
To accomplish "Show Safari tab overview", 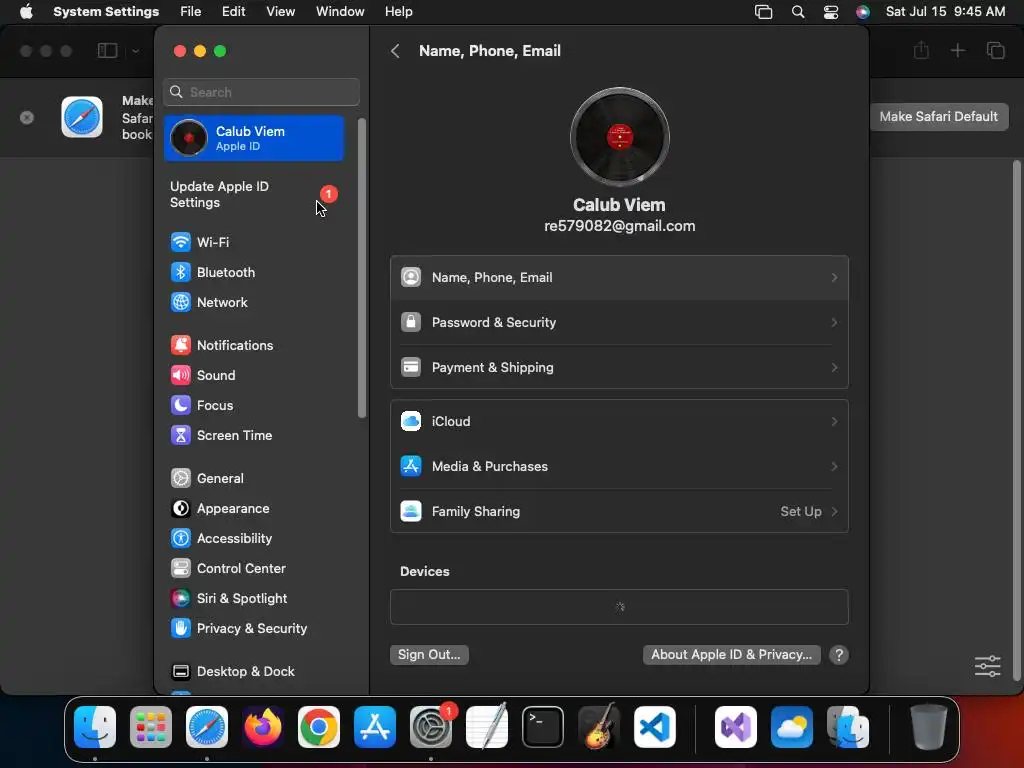I will pyautogui.click(x=995, y=50).
